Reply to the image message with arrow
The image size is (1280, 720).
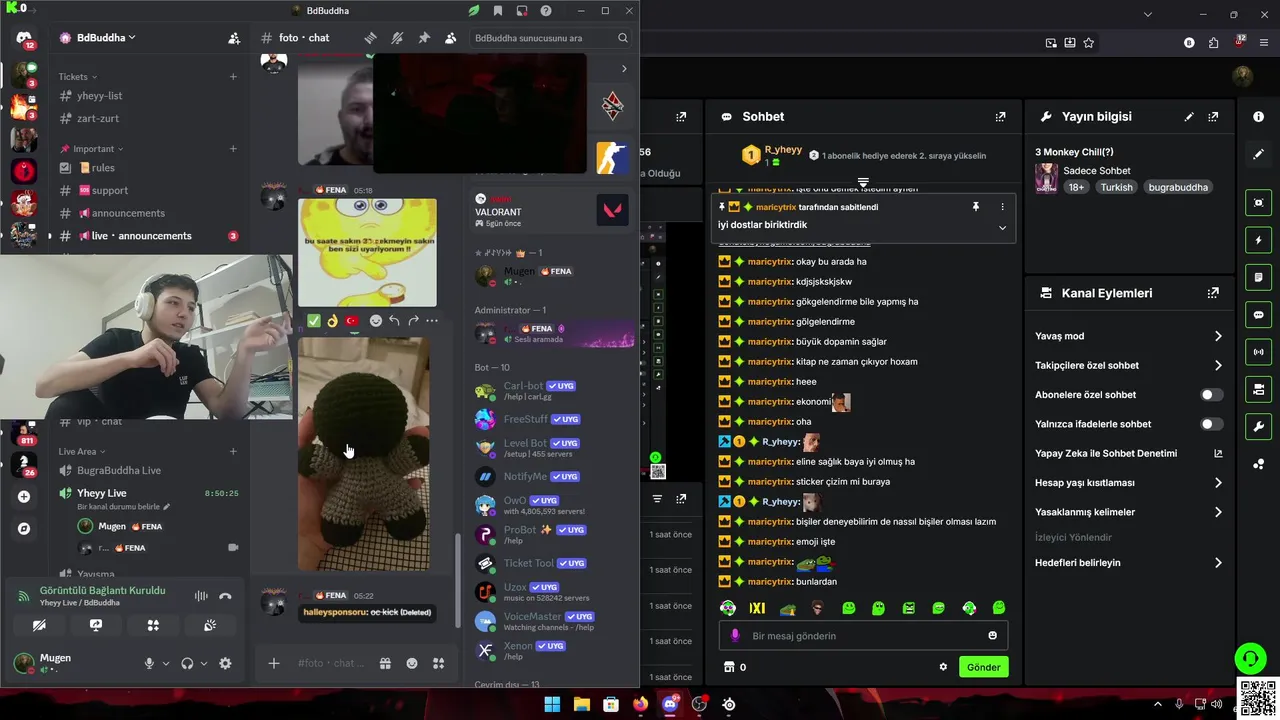click(x=395, y=321)
